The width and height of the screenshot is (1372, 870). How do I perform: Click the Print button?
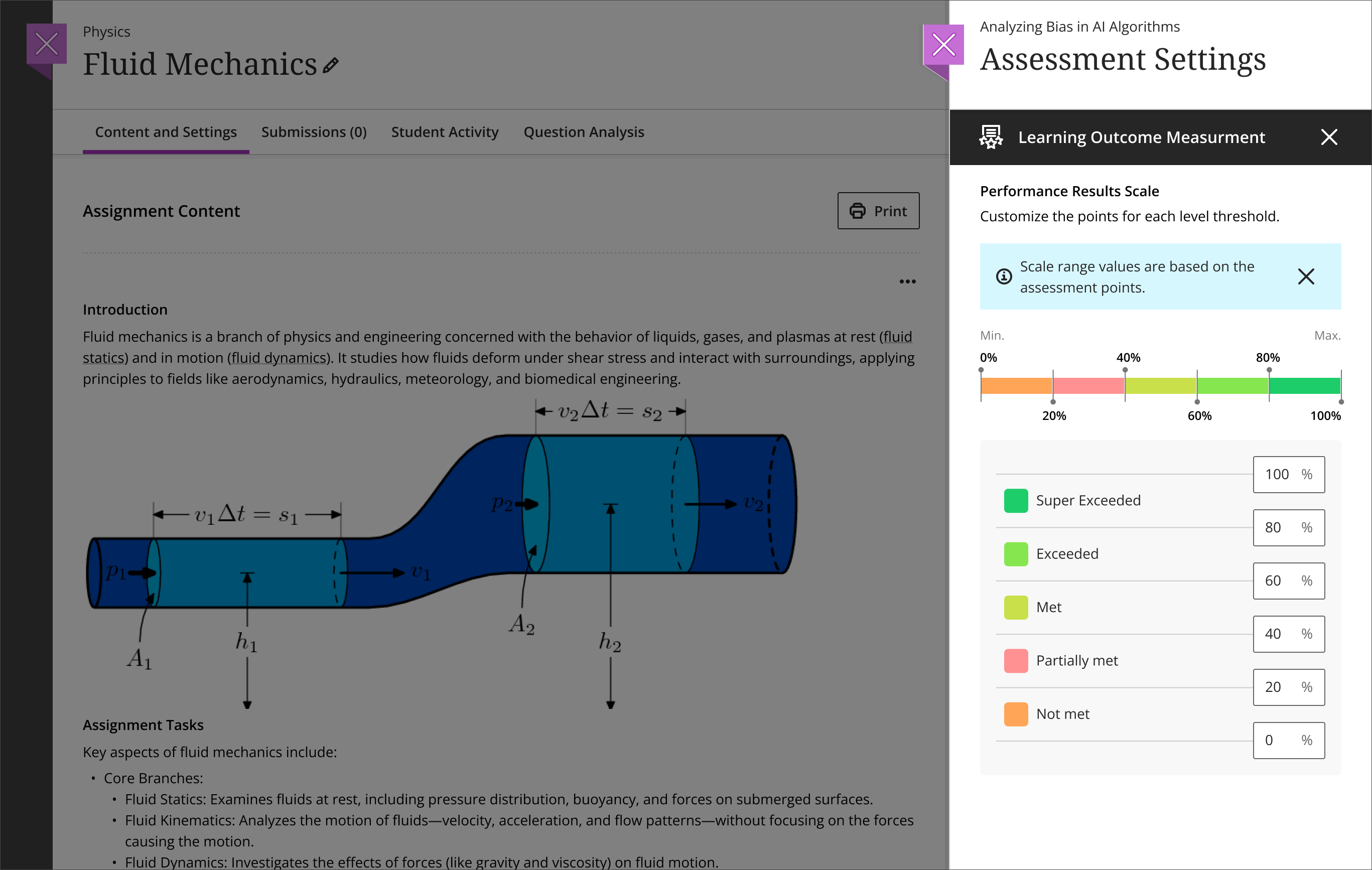878,211
